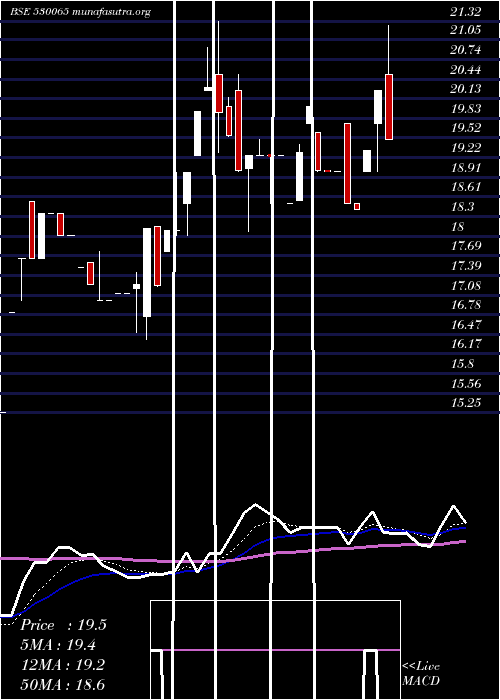Select the 21.32 price axis label
This screenshot has width=500, height=700.
point(466,12)
